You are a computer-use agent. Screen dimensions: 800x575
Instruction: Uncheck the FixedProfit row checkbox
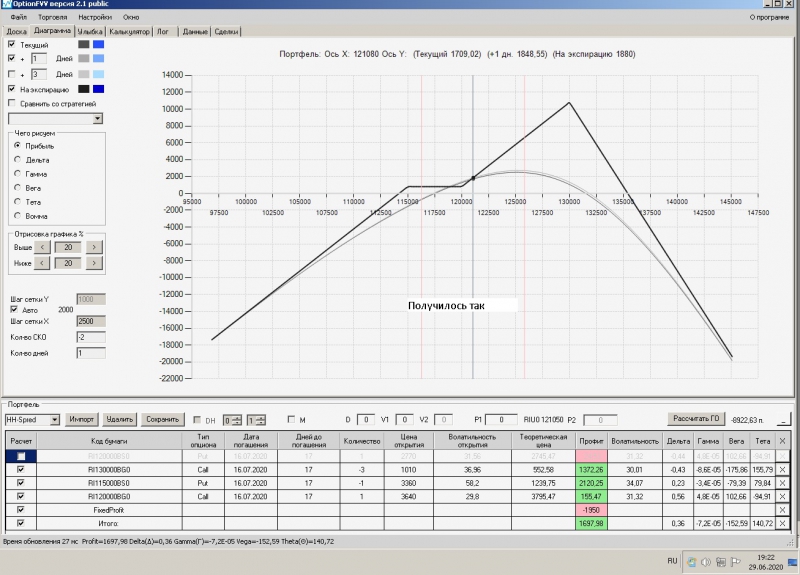click(21, 509)
